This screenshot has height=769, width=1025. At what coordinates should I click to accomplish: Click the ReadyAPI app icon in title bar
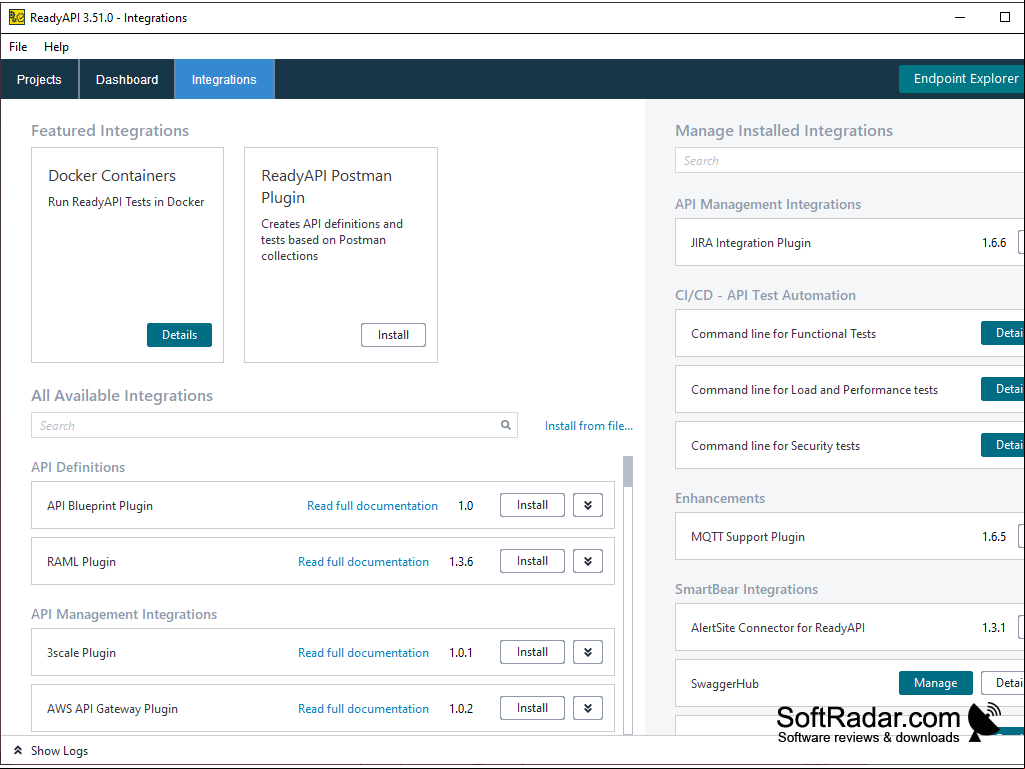click(x=16, y=17)
